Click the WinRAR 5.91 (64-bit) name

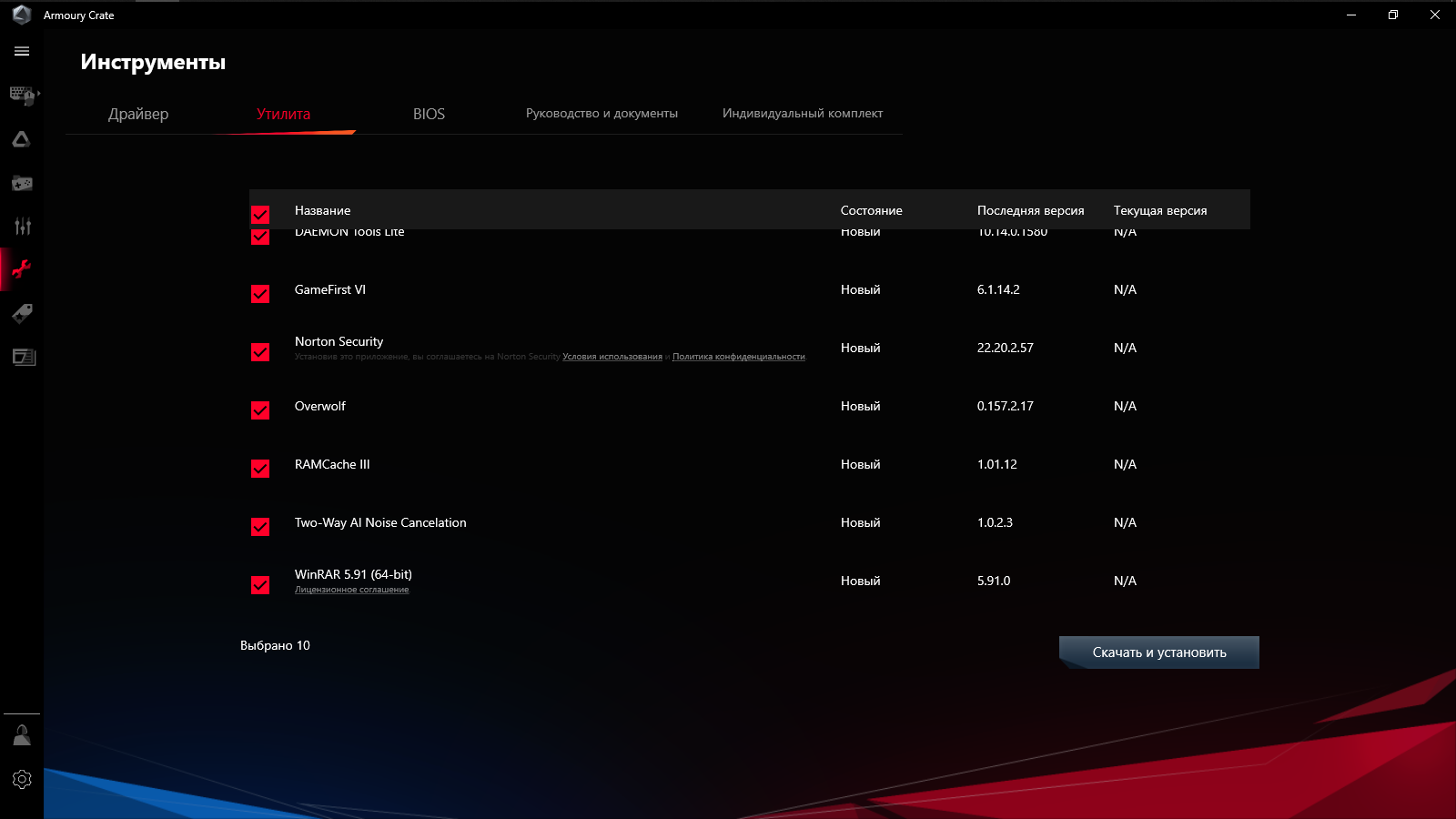click(x=353, y=574)
